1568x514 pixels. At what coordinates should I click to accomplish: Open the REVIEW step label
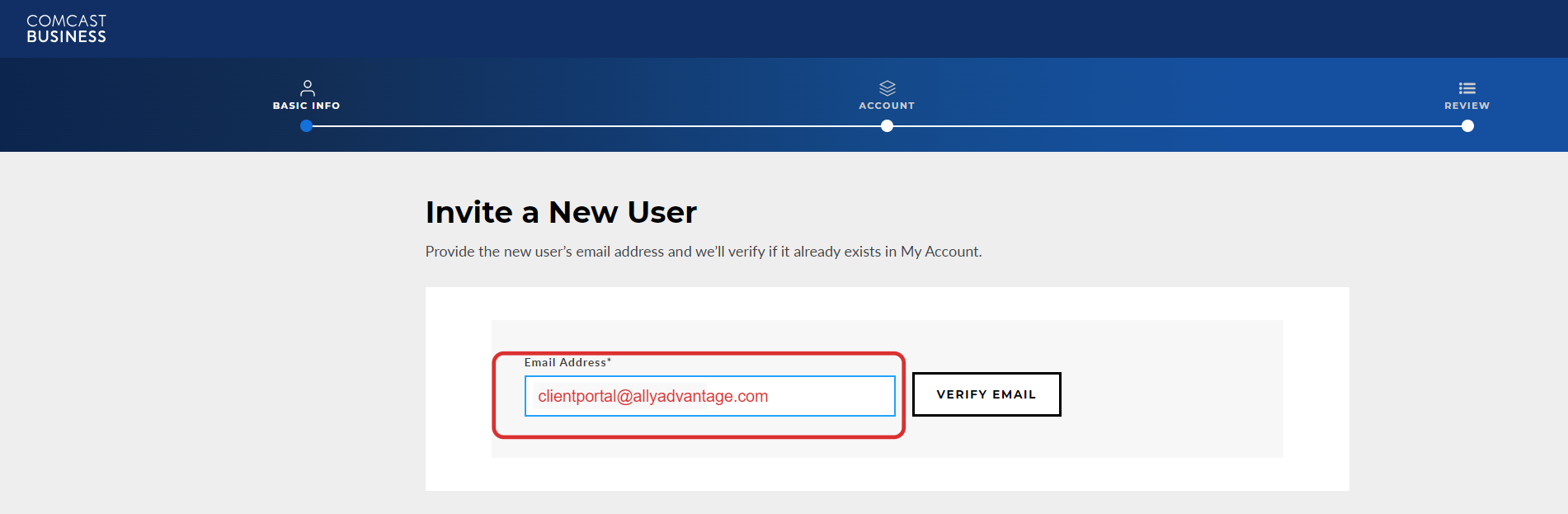pos(1467,106)
